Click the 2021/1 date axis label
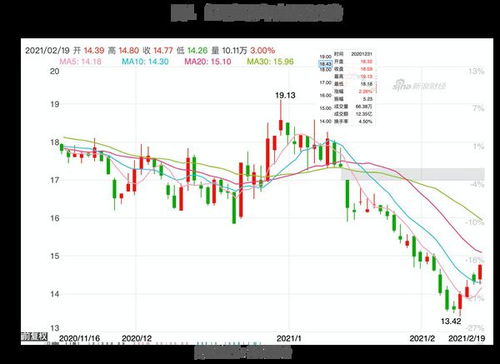 tap(289, 338)
